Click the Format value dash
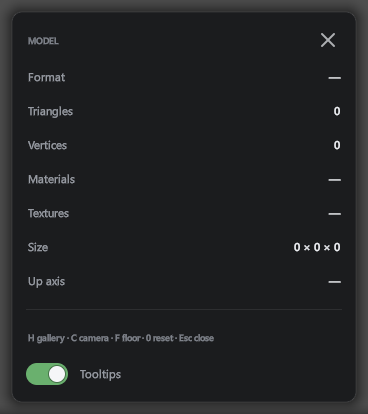 click(334, 78)
